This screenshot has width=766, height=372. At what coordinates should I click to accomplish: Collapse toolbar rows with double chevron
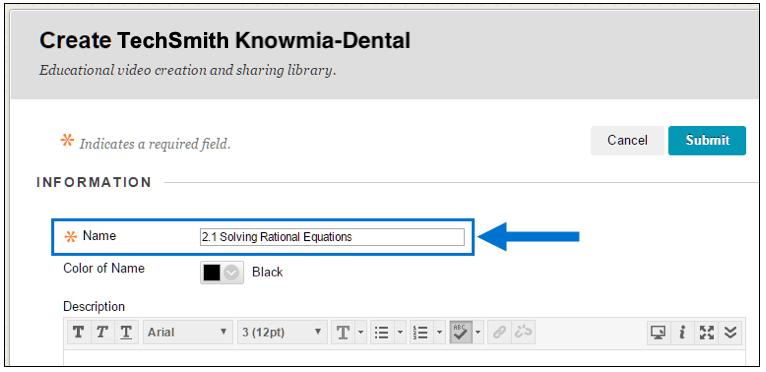(730, 333)
